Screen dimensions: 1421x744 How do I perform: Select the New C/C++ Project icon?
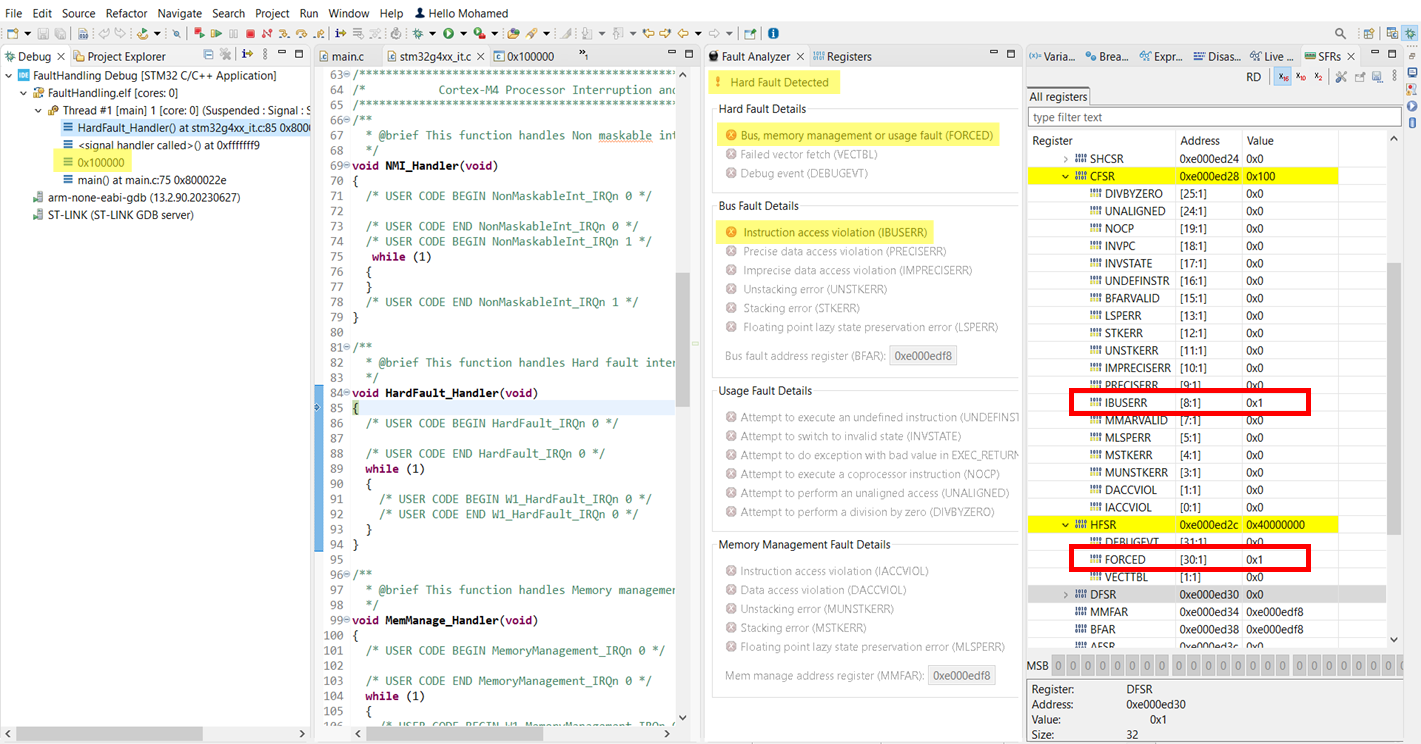11,32
